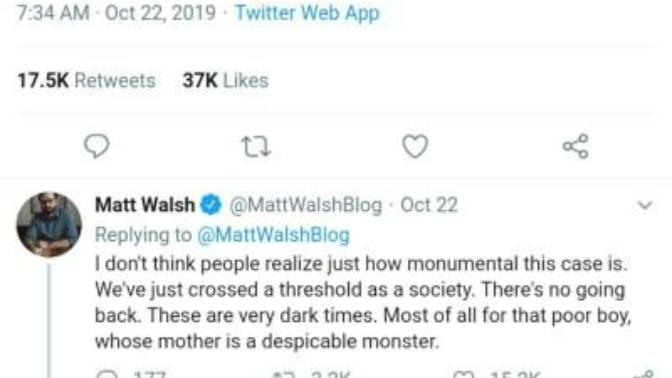The image size is (672, 378).
Task: Click the Oct 22 reply timestamp
Action: coord(429,205)
